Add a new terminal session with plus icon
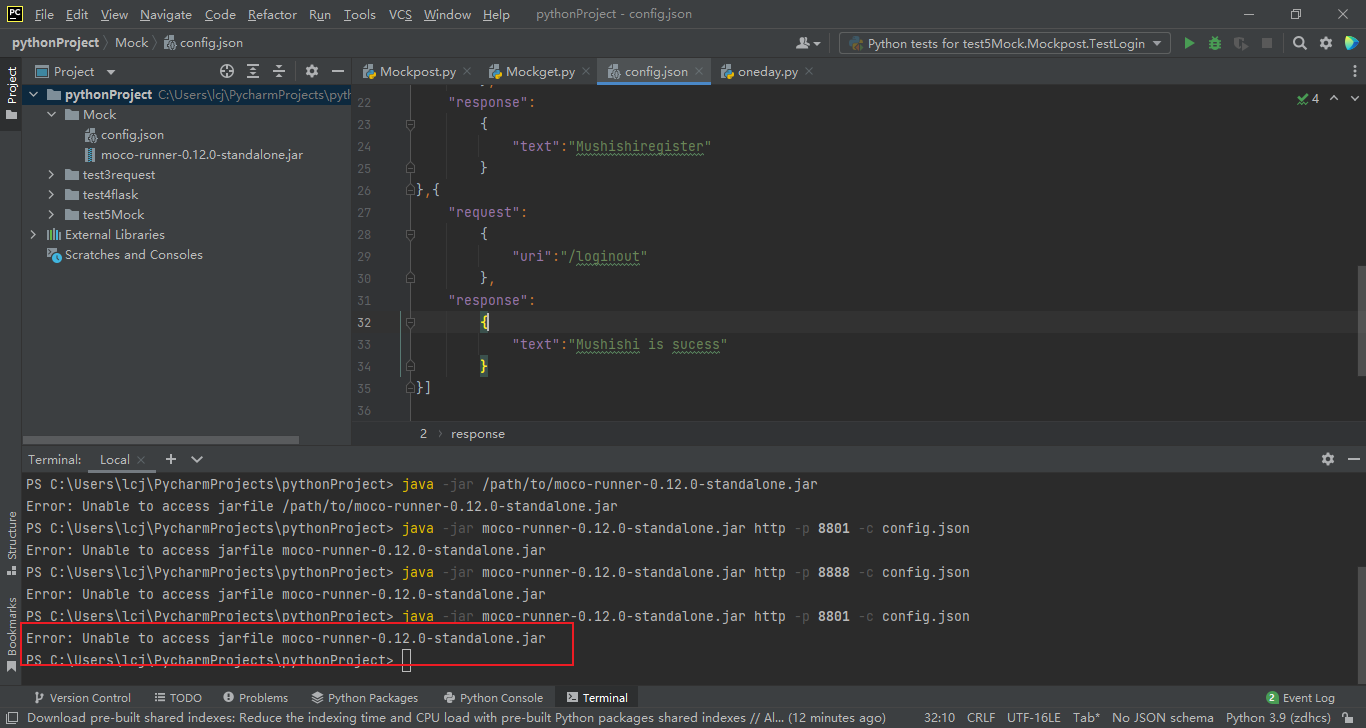This screenshot has width=1366, height=728. pos(170,459)
